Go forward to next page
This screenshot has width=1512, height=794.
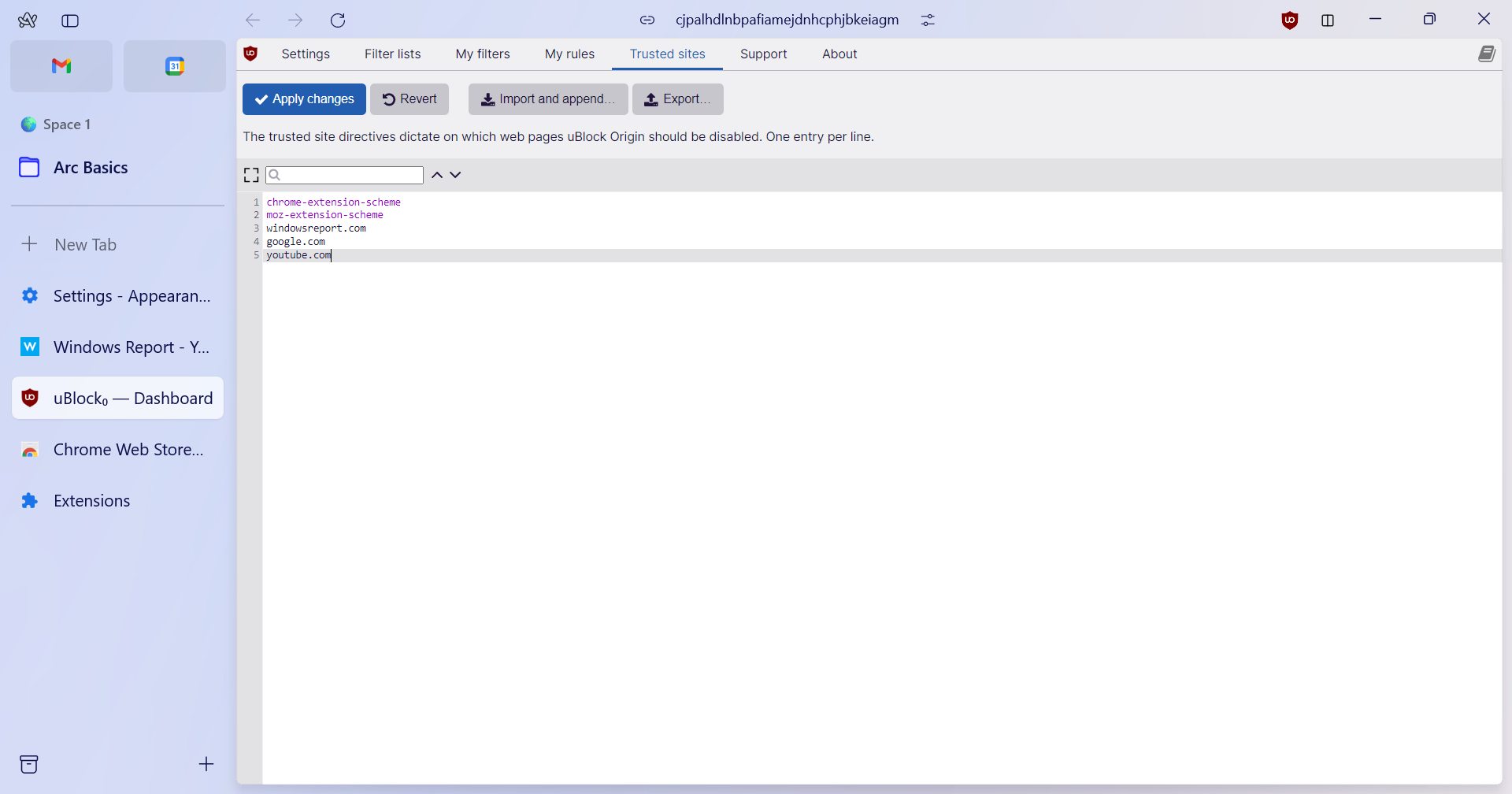[x=295, y=20]
